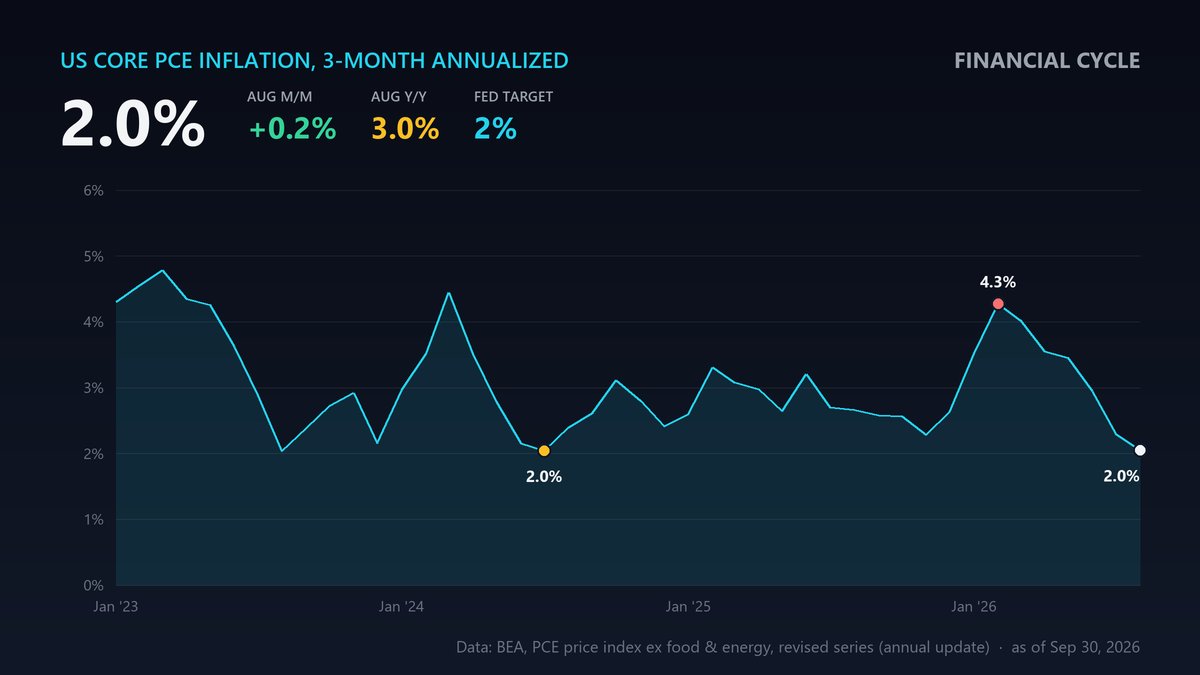
Task: Click the Jan '25 x-axis label
Action: [x=688, y=607]
